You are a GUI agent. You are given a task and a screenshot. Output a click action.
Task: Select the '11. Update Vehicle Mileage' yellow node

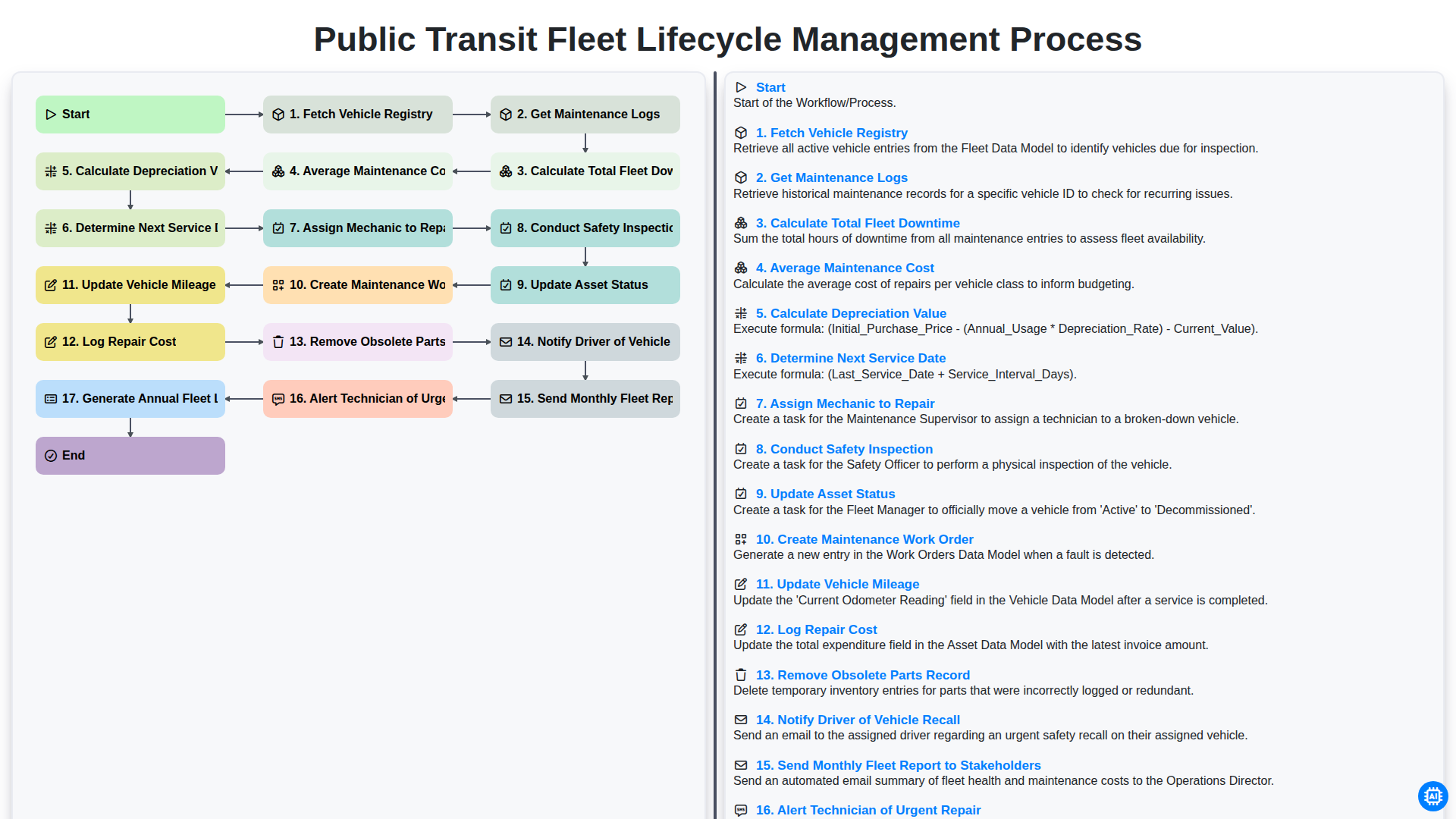click(x=130, y=285)
